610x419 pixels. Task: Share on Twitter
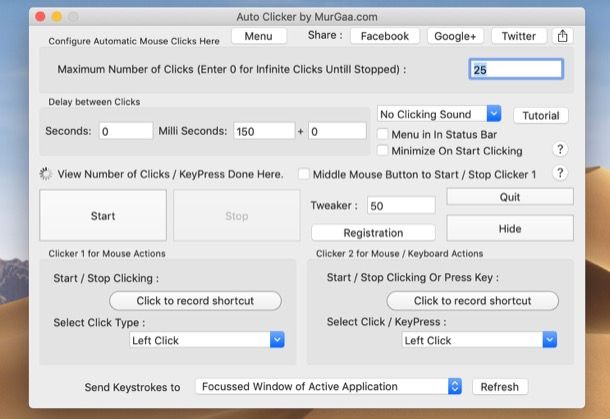tap(519, 36)
